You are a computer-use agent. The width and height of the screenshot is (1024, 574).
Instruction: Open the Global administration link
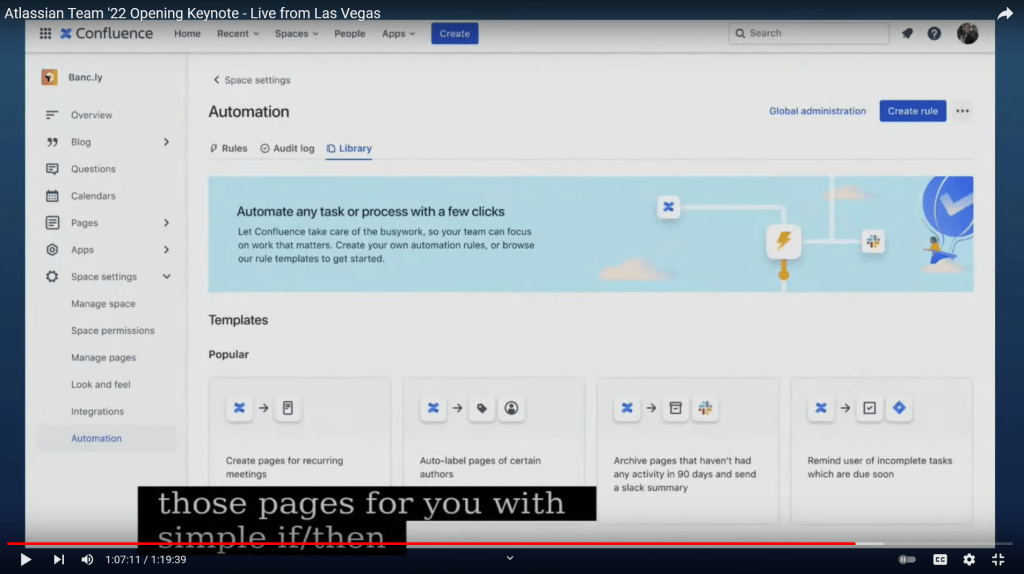817,111
